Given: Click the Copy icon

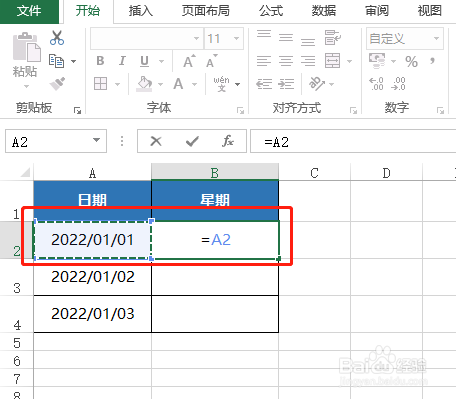Looking at the screenshot, I should click(x=56, y=61).
